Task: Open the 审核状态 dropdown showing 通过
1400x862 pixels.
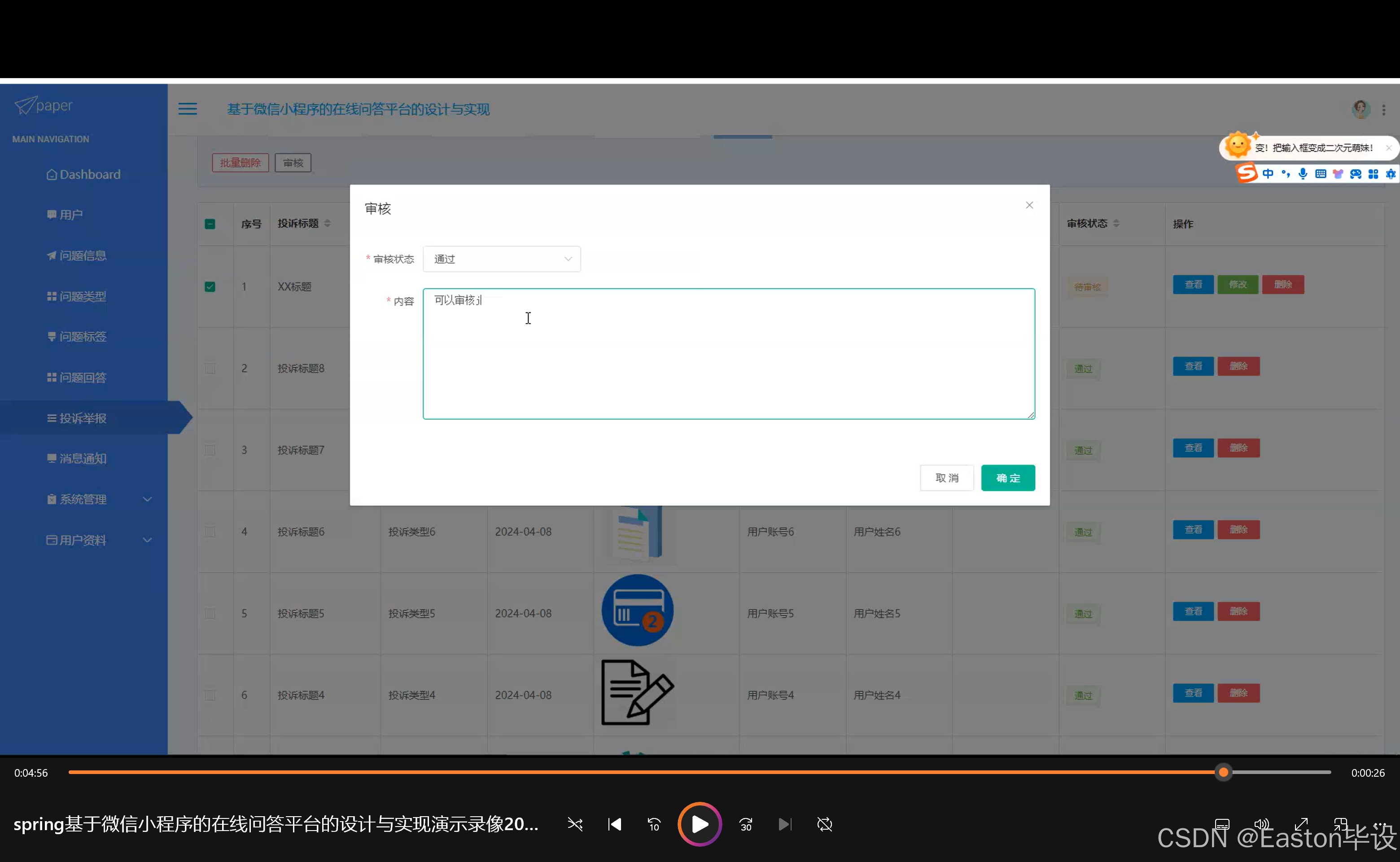Action: coord(501,259)
